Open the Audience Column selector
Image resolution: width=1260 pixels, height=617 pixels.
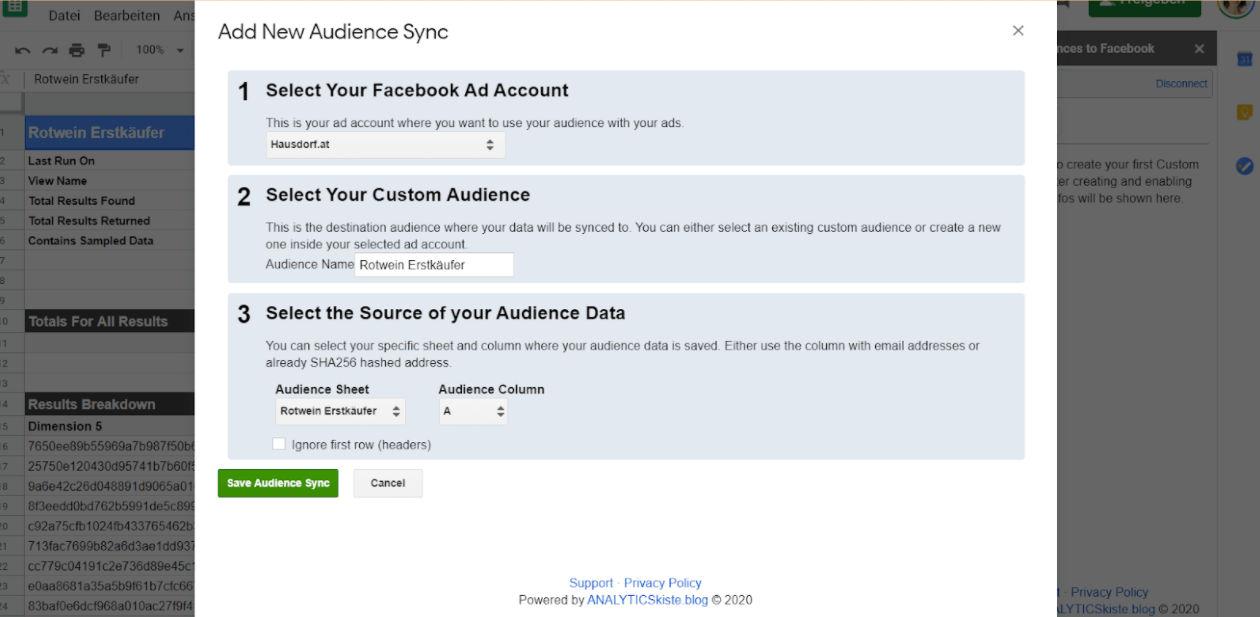[473, 411]
